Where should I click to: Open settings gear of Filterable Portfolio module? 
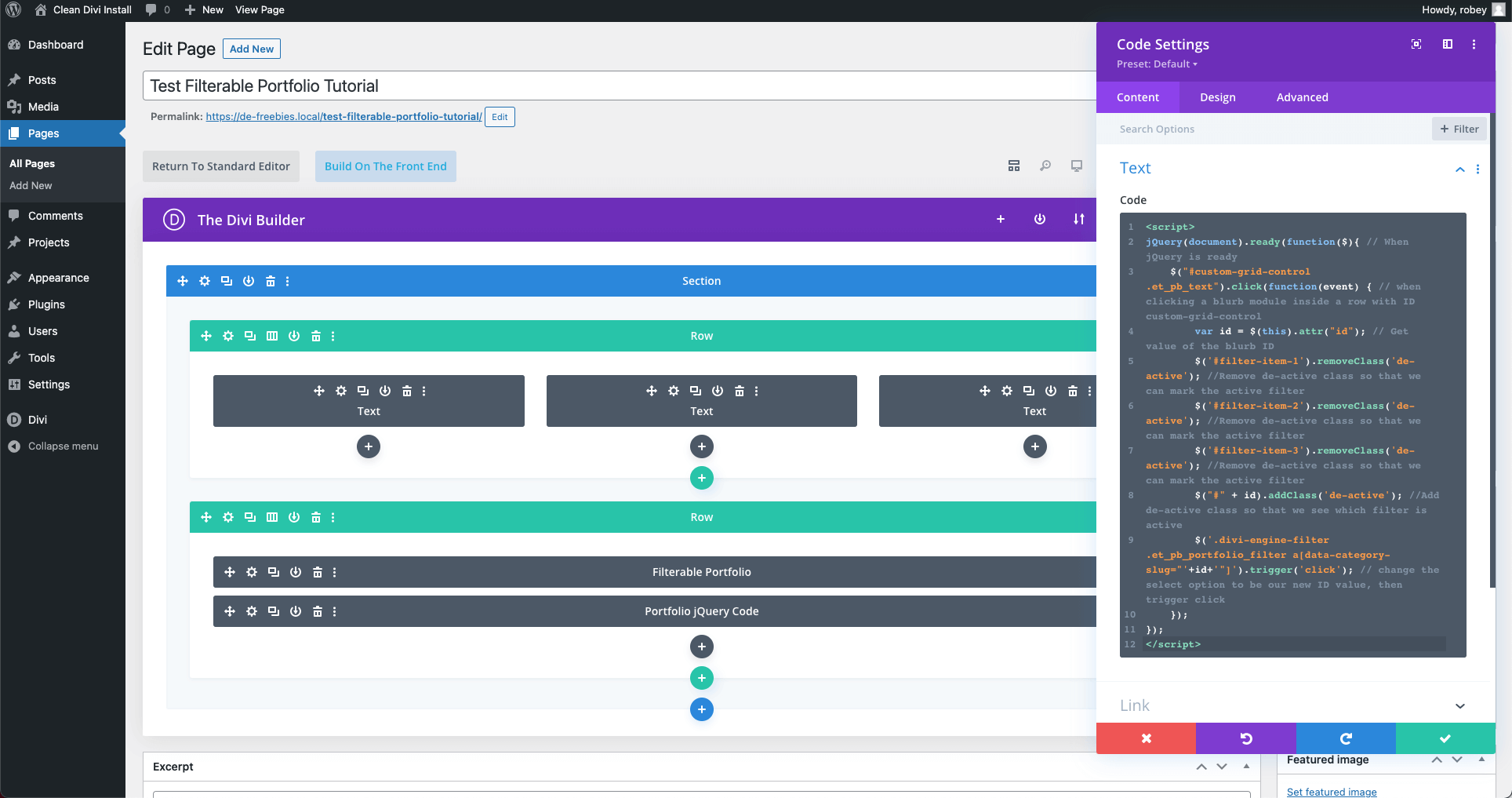click(x=252, y=572)
